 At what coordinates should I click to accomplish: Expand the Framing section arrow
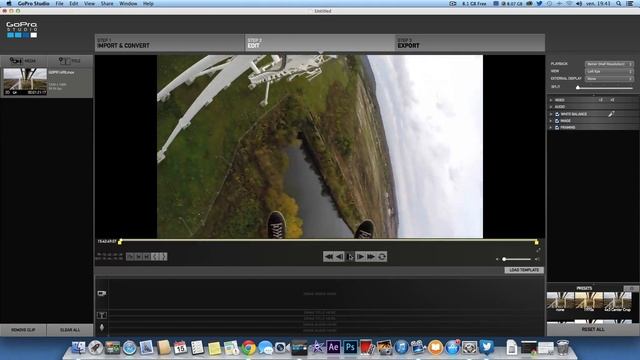551,127
